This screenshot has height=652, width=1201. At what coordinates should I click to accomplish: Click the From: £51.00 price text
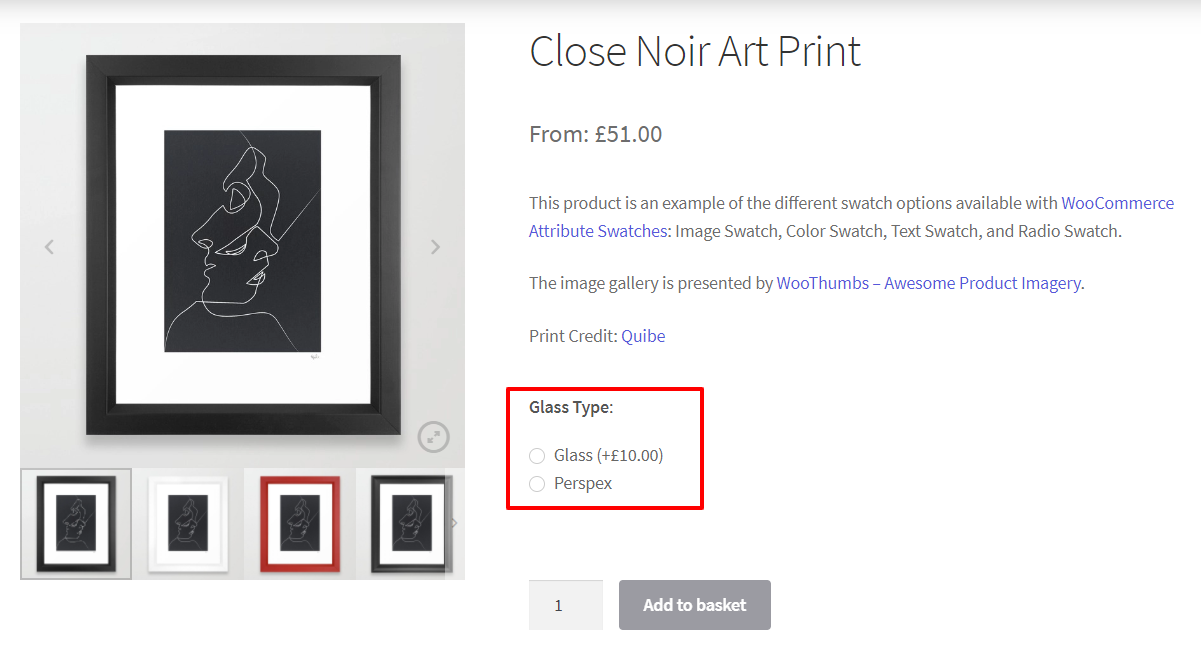coord(596,134)
